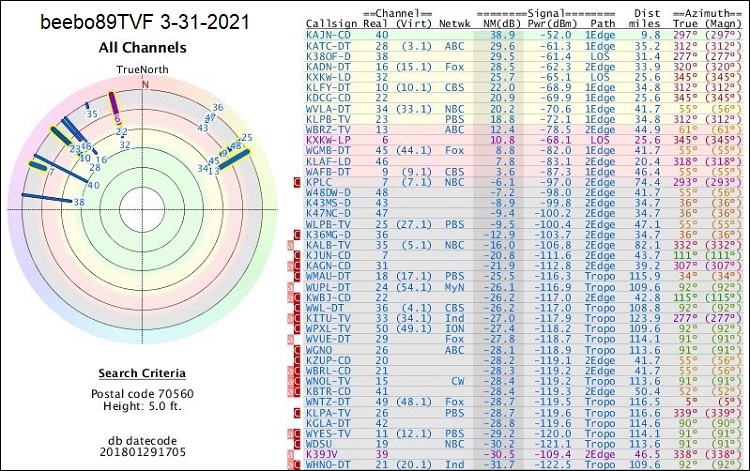750x471 pixels.
Task: Open the KATC-DT callsign link
Action: click(327, 46)
